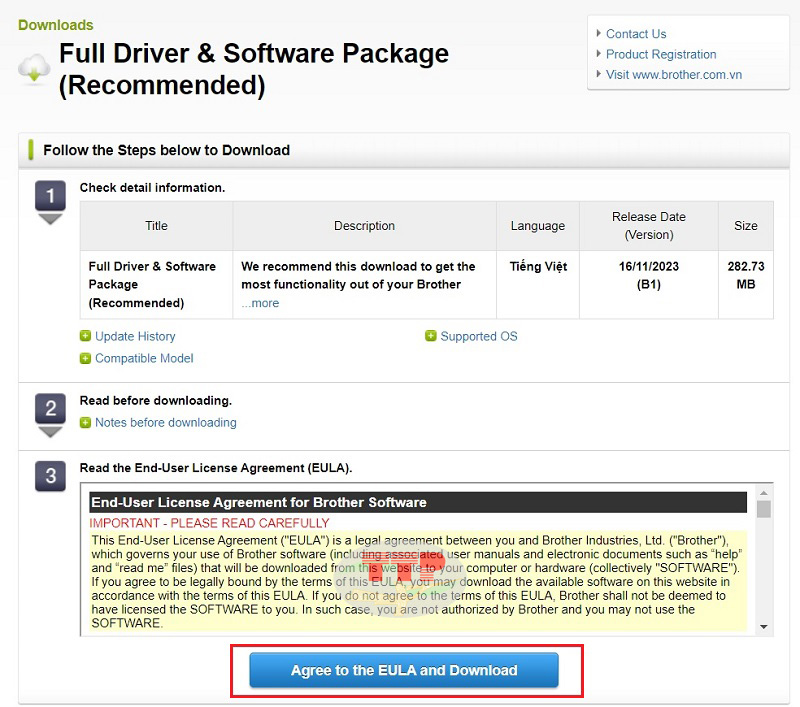The image size is (800, 707).
Task: Expand the Compatible Model list
Action: 144,359
